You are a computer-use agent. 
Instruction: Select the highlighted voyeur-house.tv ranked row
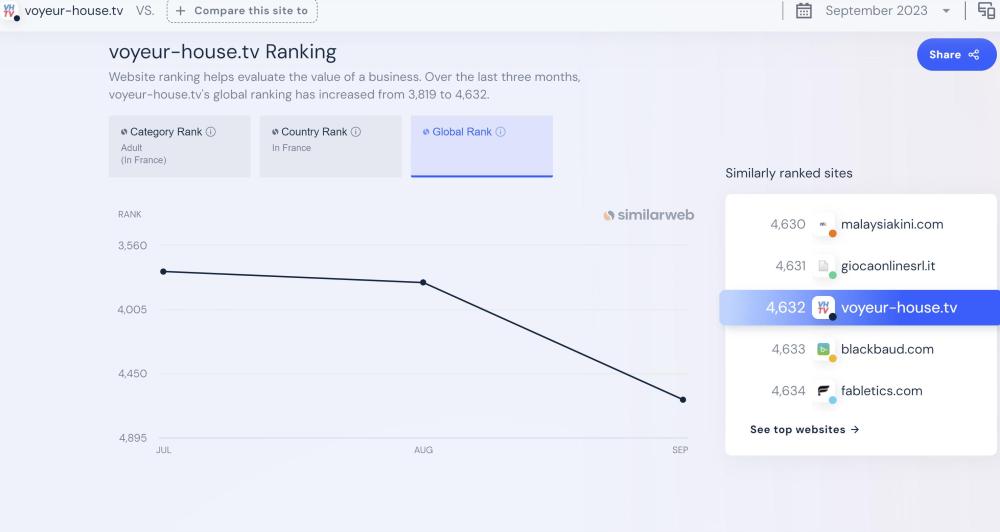pos(859,308)
